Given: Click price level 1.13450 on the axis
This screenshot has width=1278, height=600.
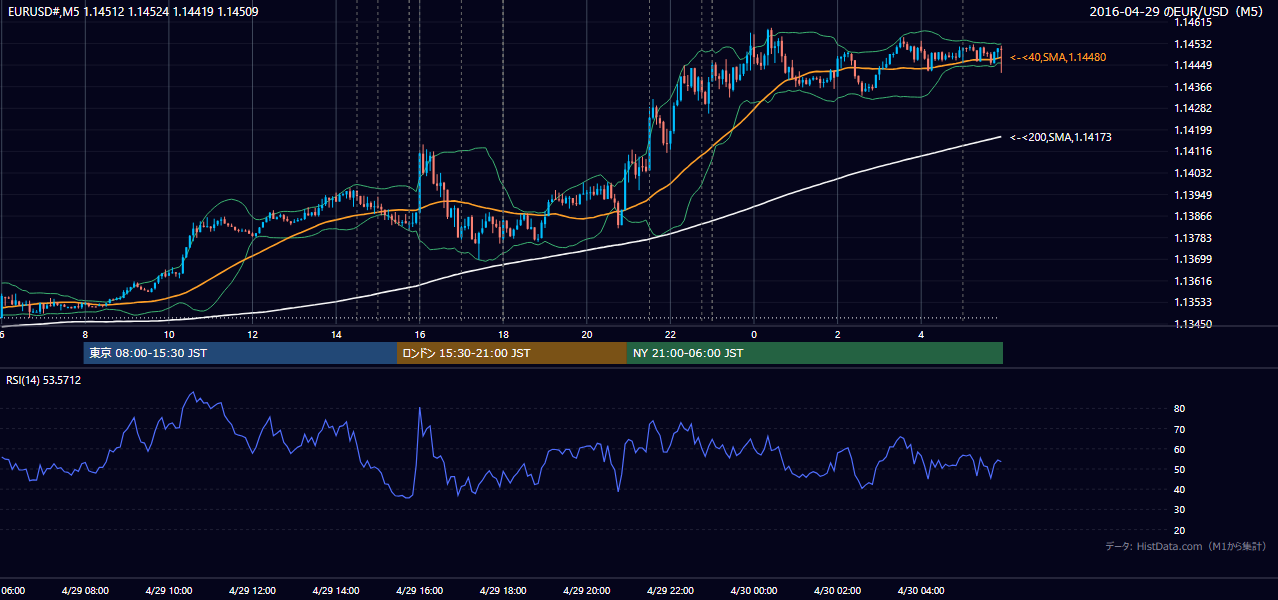Looking at the screenshot, I should (1193, 324).
